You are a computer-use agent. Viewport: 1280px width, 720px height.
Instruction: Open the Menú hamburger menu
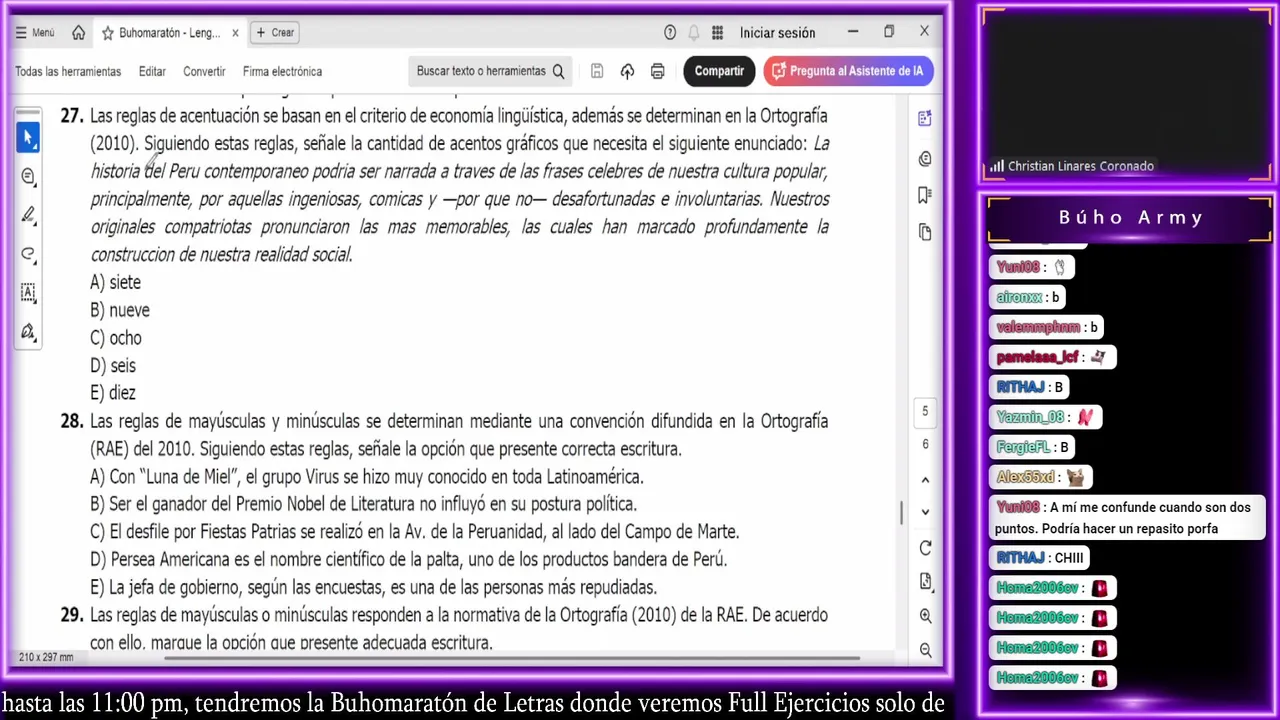point(34,33)
